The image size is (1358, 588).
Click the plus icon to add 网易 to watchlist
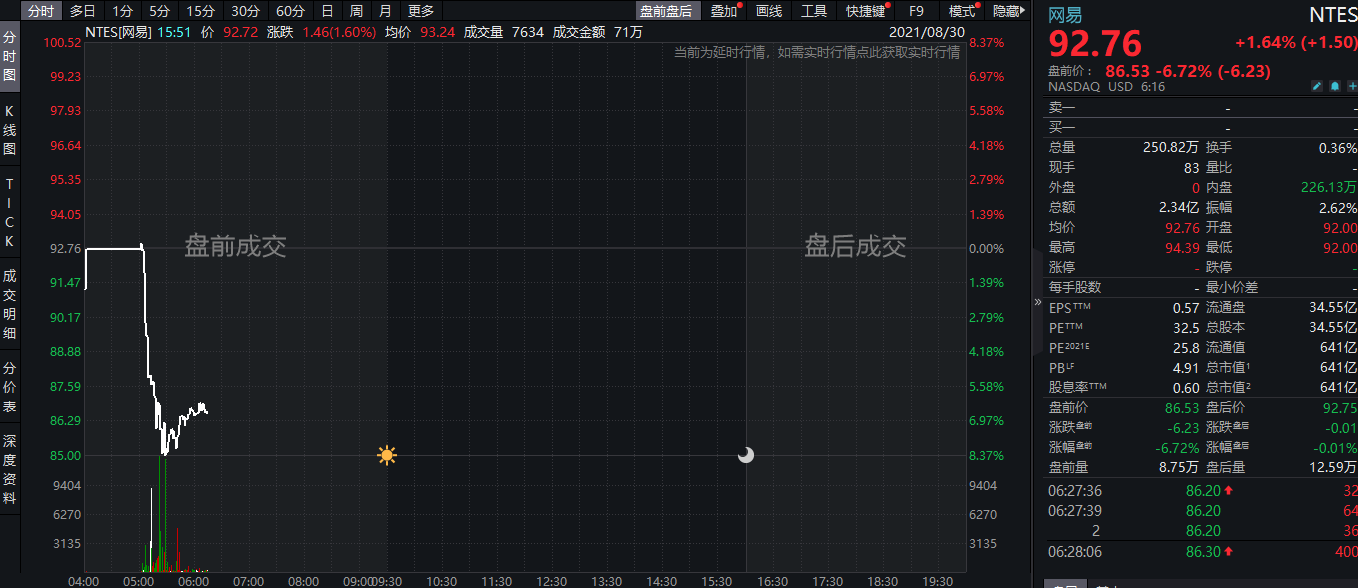(1351, 86)
